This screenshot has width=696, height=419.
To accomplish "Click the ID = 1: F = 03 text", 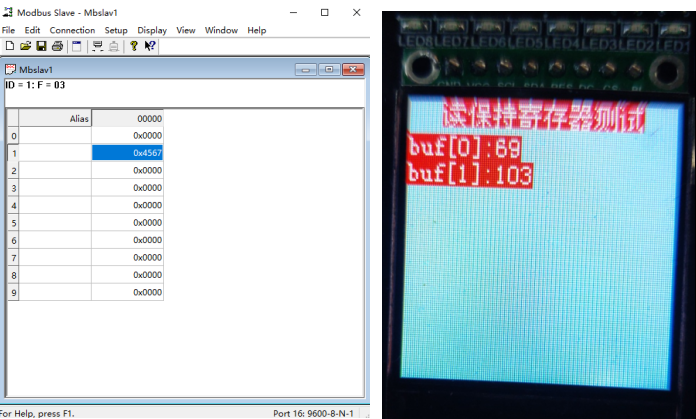I will 35,85.
